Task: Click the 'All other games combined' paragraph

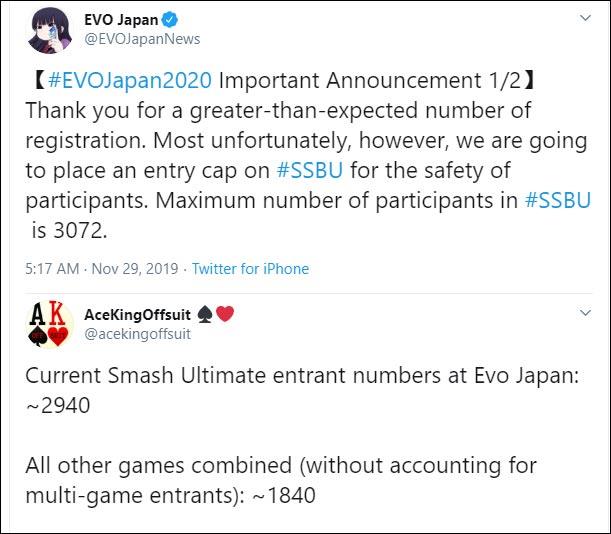Action: 281,480
